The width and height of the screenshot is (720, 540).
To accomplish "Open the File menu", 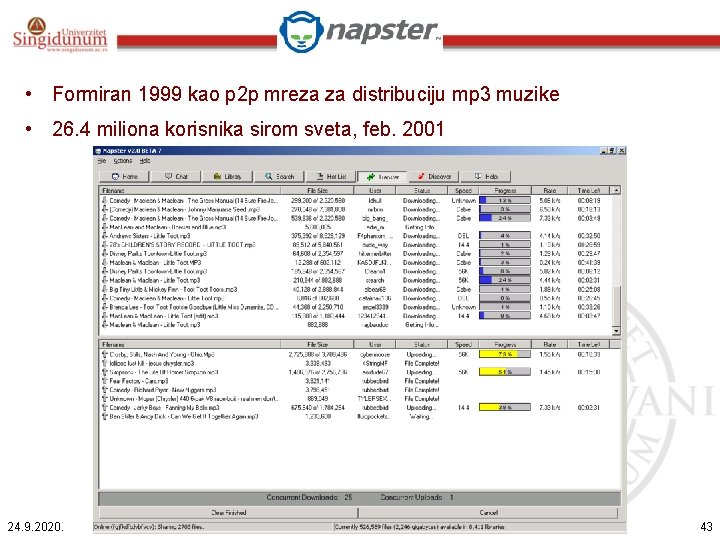I will (x=101, y=161).
